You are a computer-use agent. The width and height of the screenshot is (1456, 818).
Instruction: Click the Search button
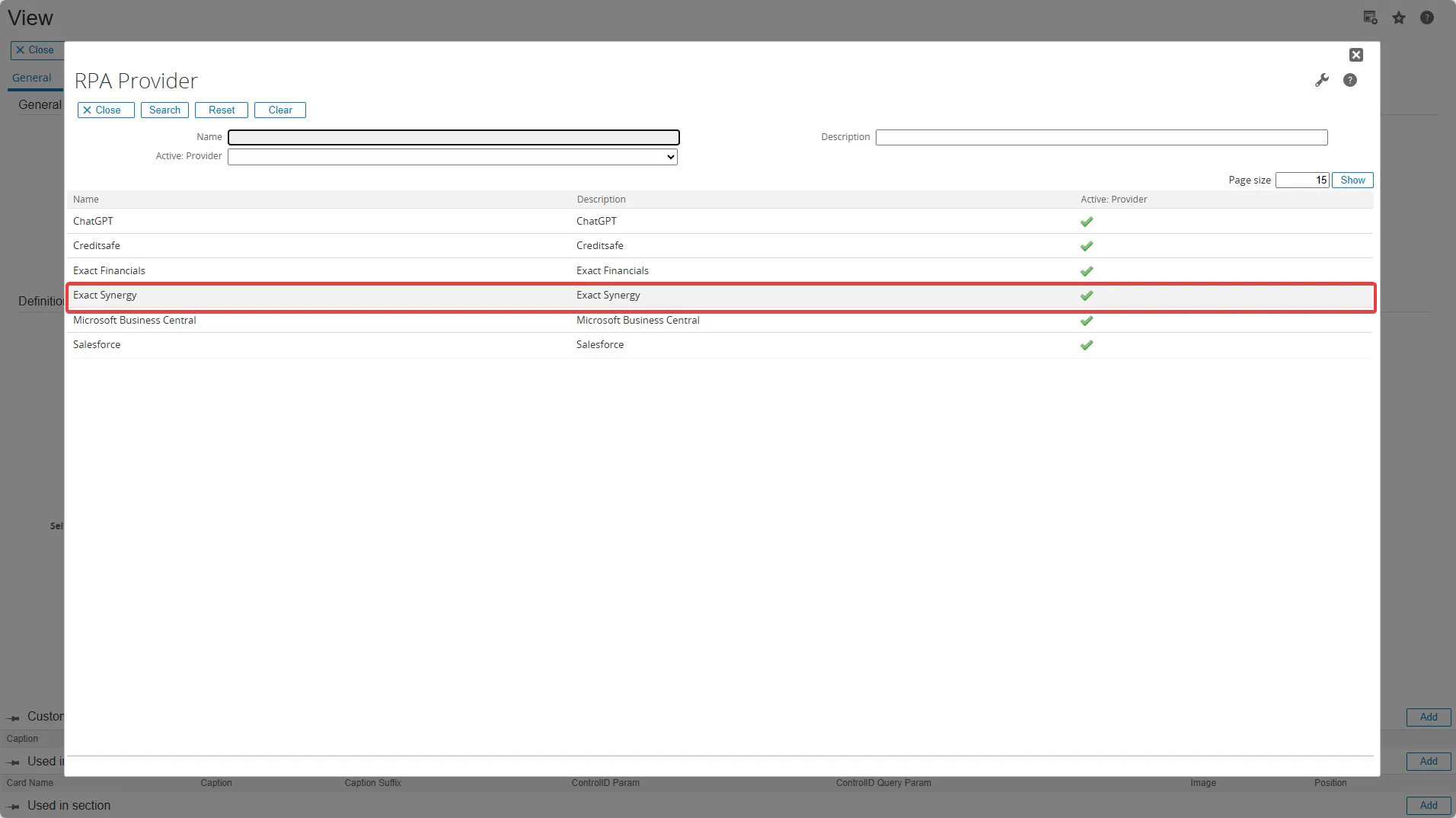coord(164,110)
